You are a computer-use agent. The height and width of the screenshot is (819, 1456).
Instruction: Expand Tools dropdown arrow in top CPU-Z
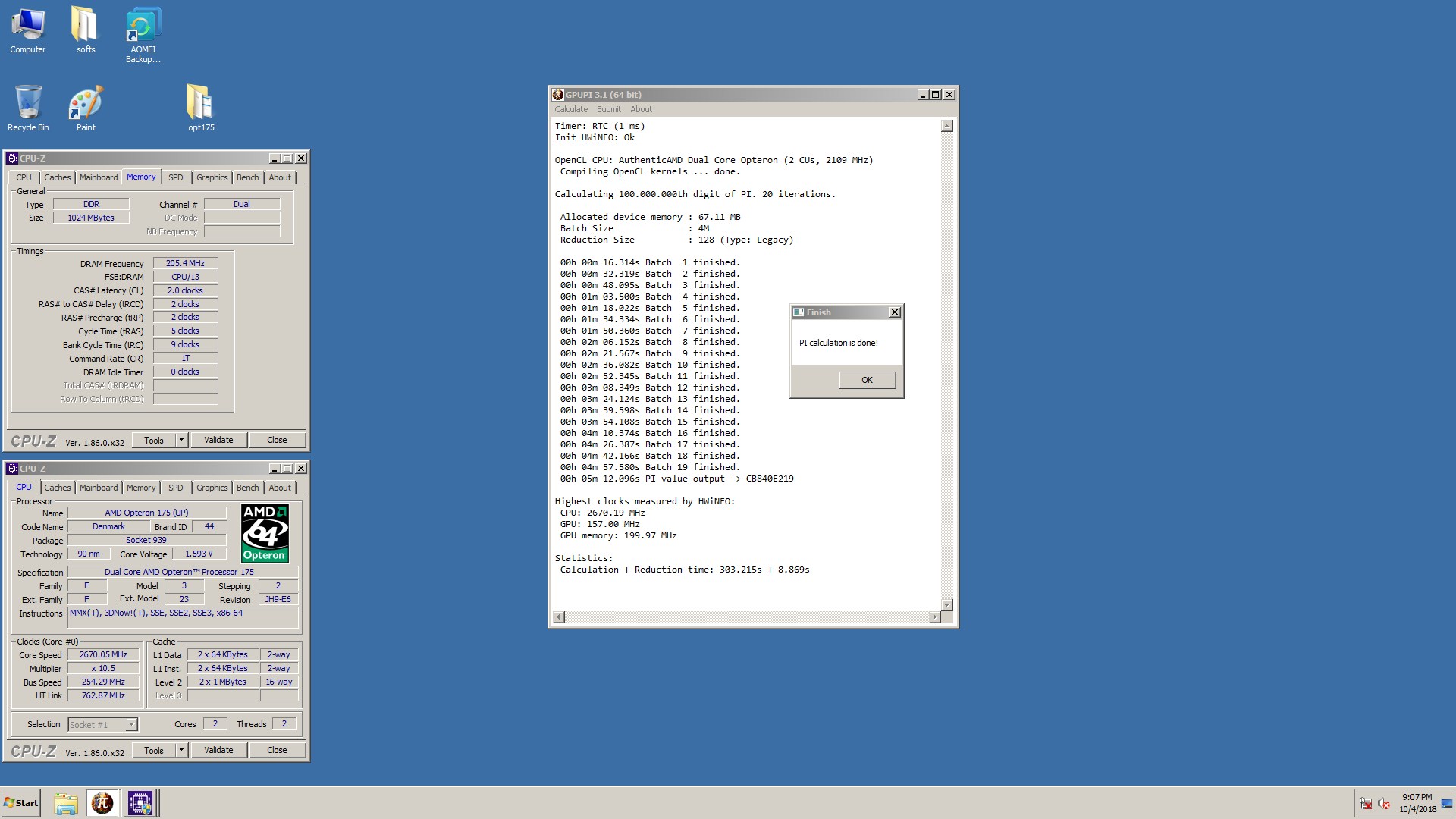click(x=181, y=440)
